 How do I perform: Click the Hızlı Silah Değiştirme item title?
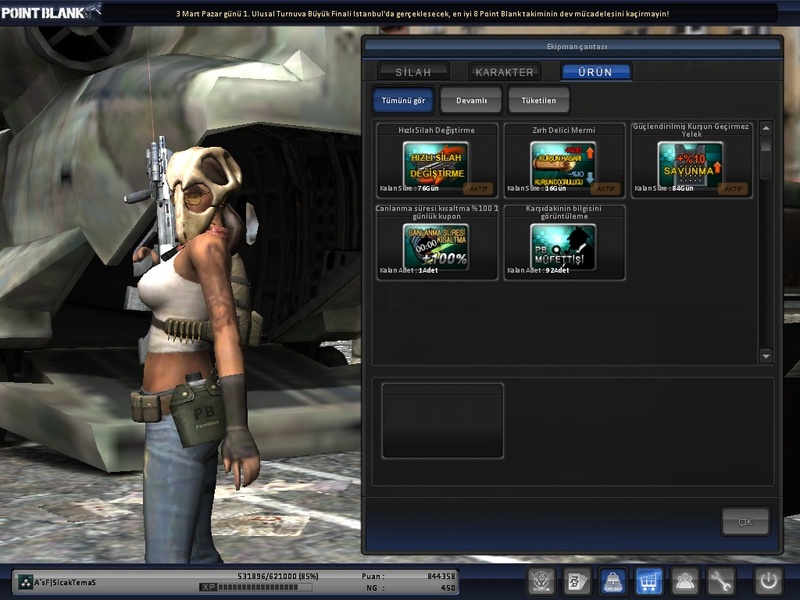point(436,130)
